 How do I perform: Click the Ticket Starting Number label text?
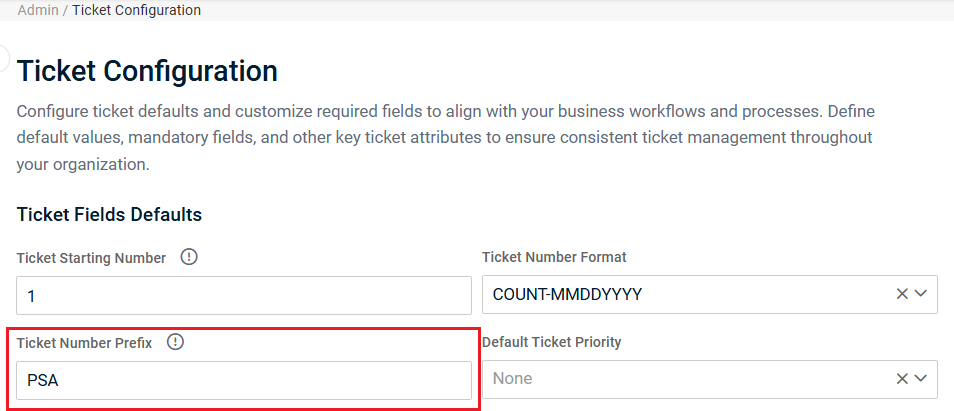tap(91, 258)
